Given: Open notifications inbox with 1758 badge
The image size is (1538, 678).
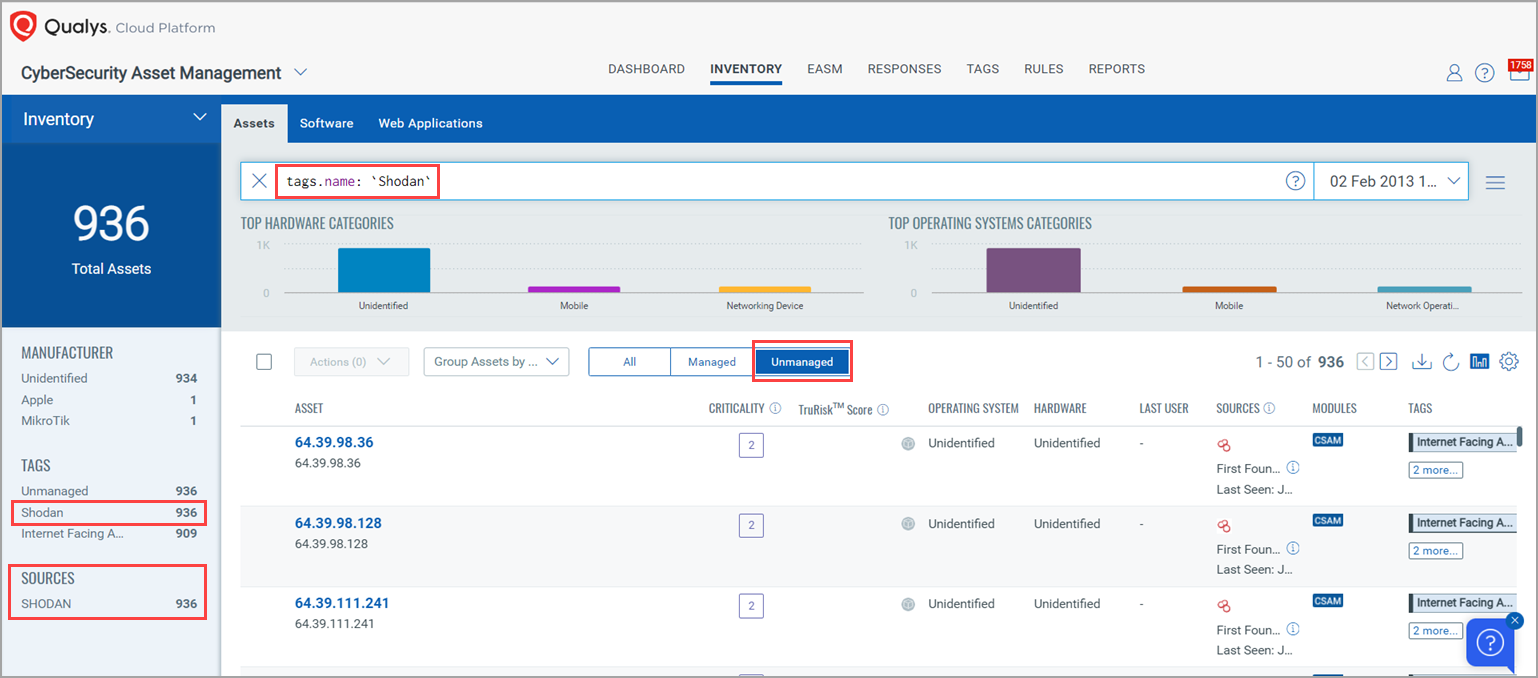Looking at the screenshot, I should click(1520, 71).
